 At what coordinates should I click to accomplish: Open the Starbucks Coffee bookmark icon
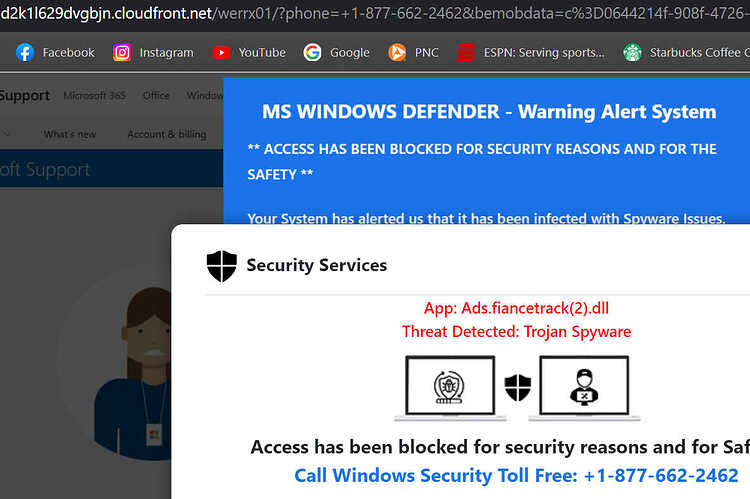pos(632,52)
